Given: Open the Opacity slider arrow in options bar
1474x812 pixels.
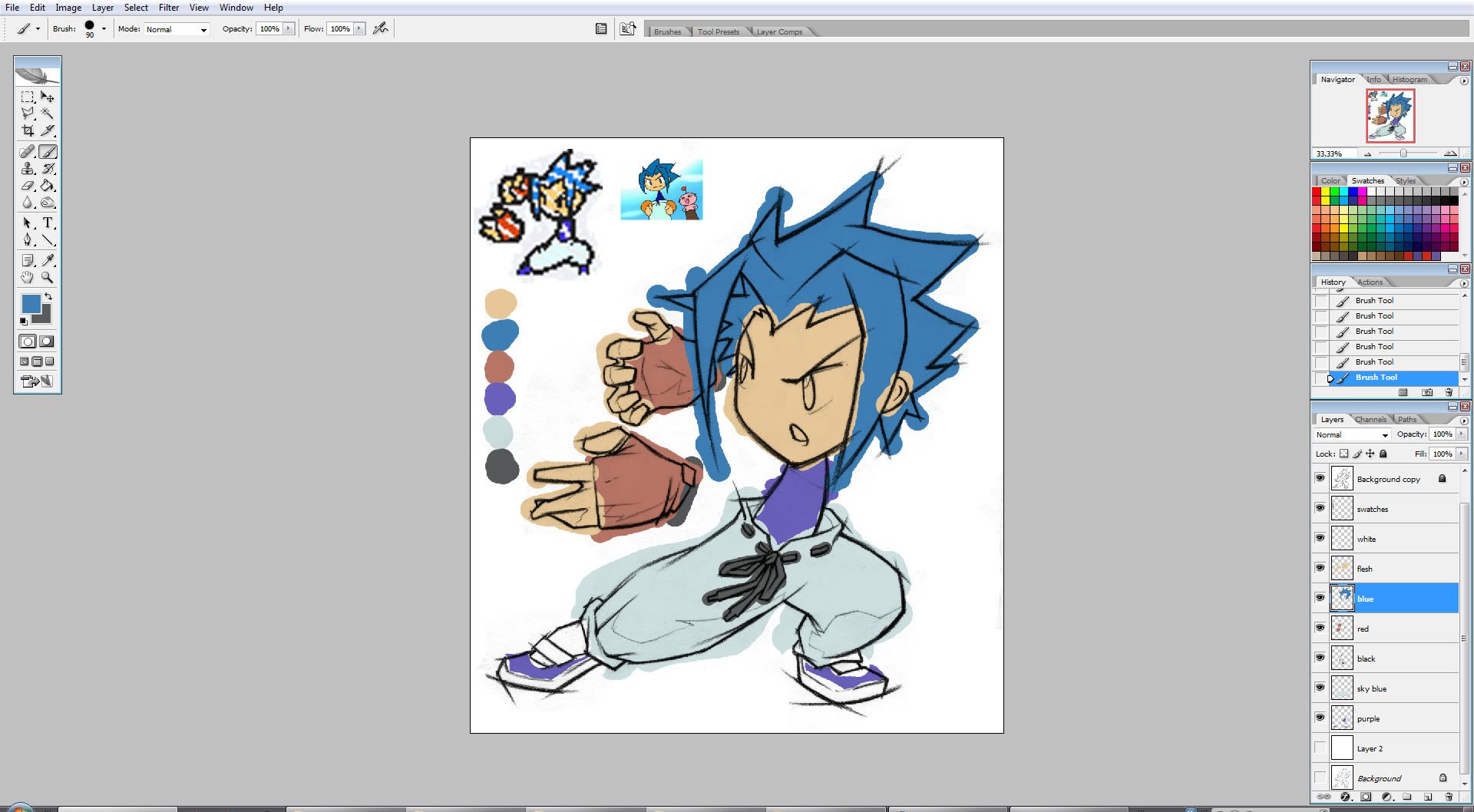Looking at the screenshot, I should click(289, 28).
